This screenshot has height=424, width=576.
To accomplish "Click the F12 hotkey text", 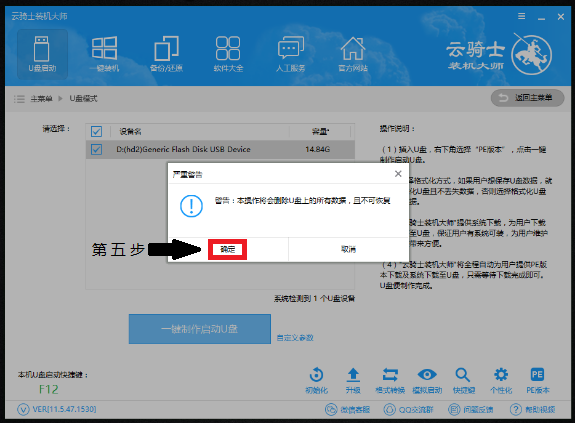I will tap(48, 389).
